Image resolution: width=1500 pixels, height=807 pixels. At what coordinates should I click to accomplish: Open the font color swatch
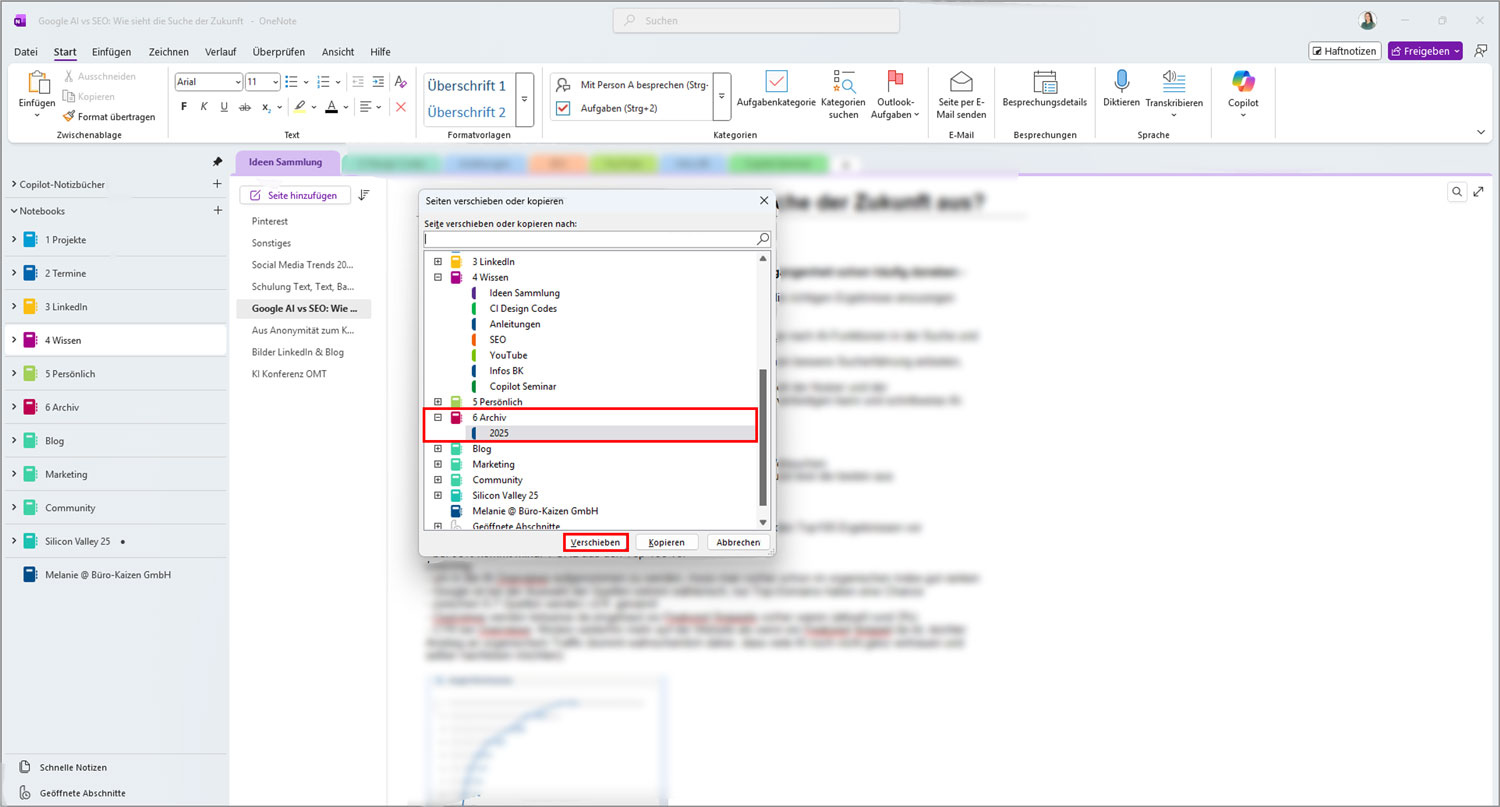pos(330,107)
